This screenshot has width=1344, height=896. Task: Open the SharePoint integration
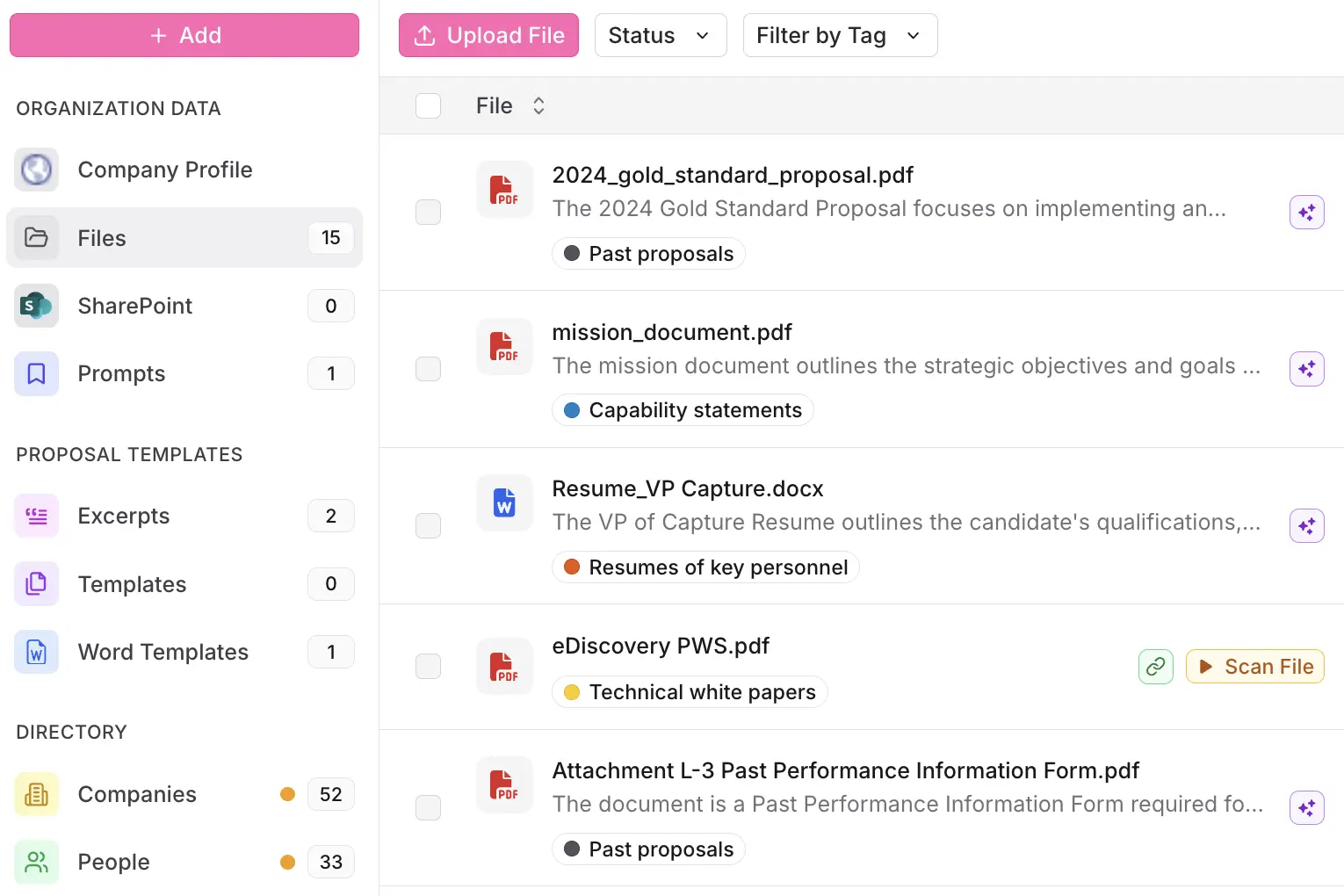134,306
